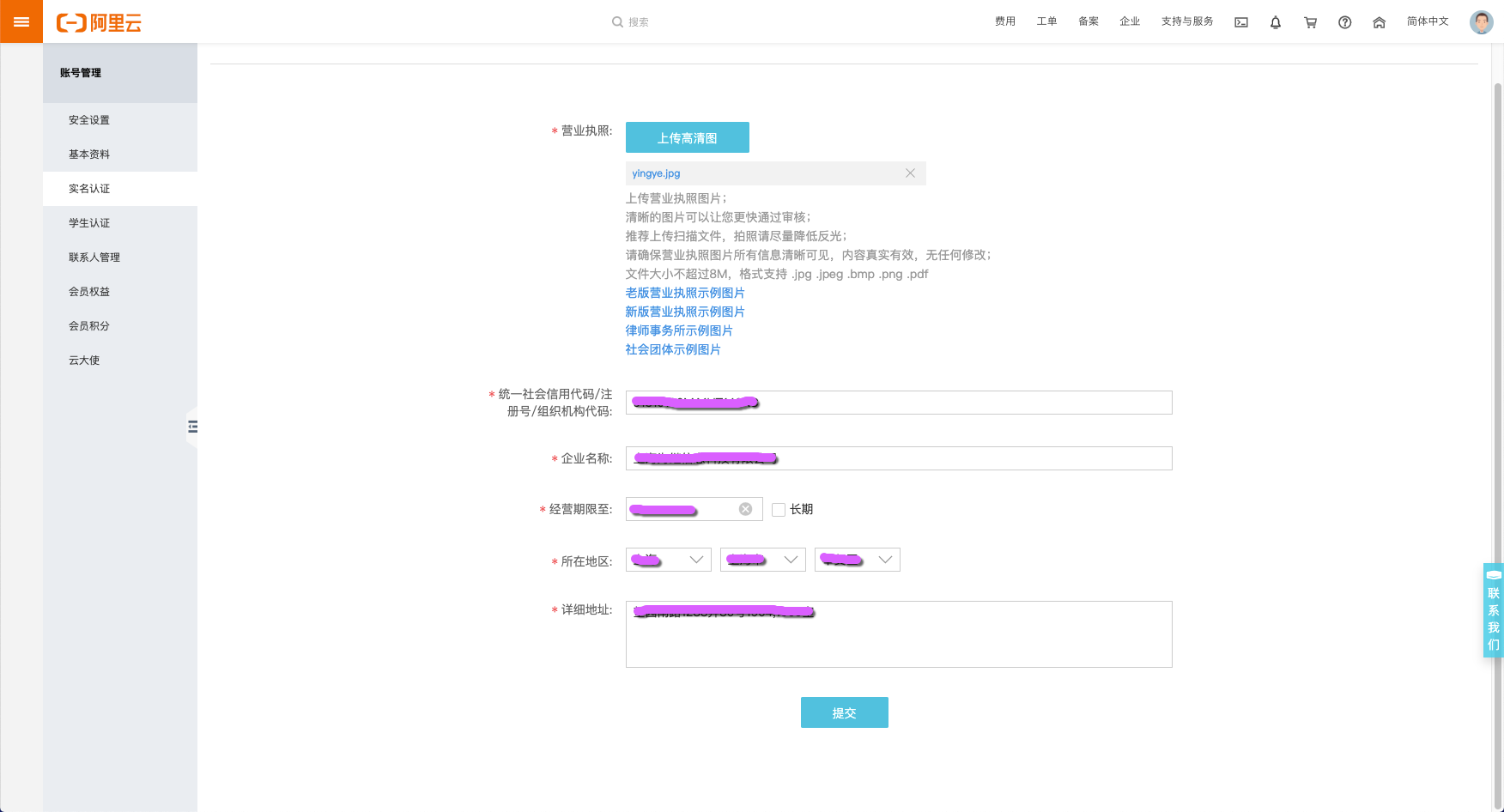
Task: Open the shopping cart
Action: (1310, 22)
